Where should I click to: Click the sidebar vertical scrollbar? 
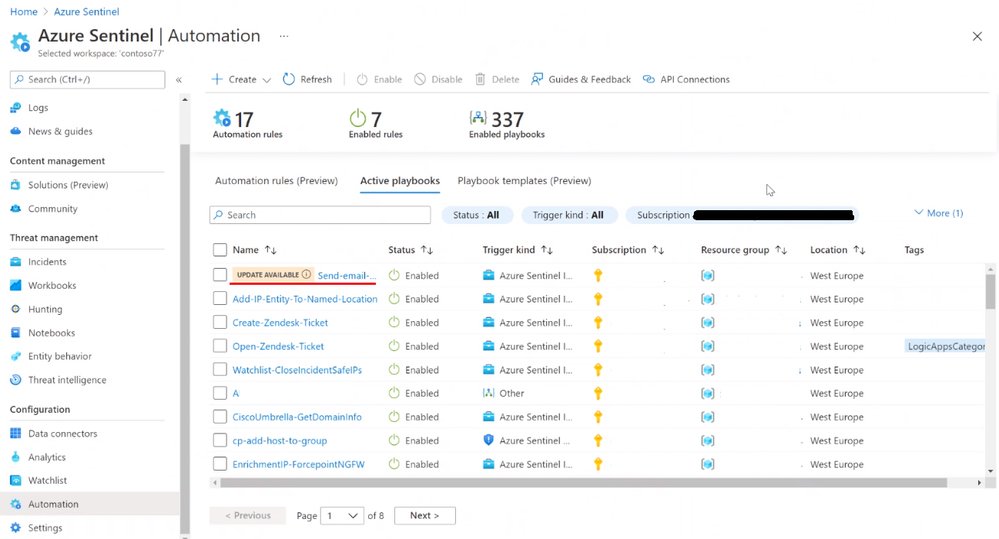tap(185, 338)
